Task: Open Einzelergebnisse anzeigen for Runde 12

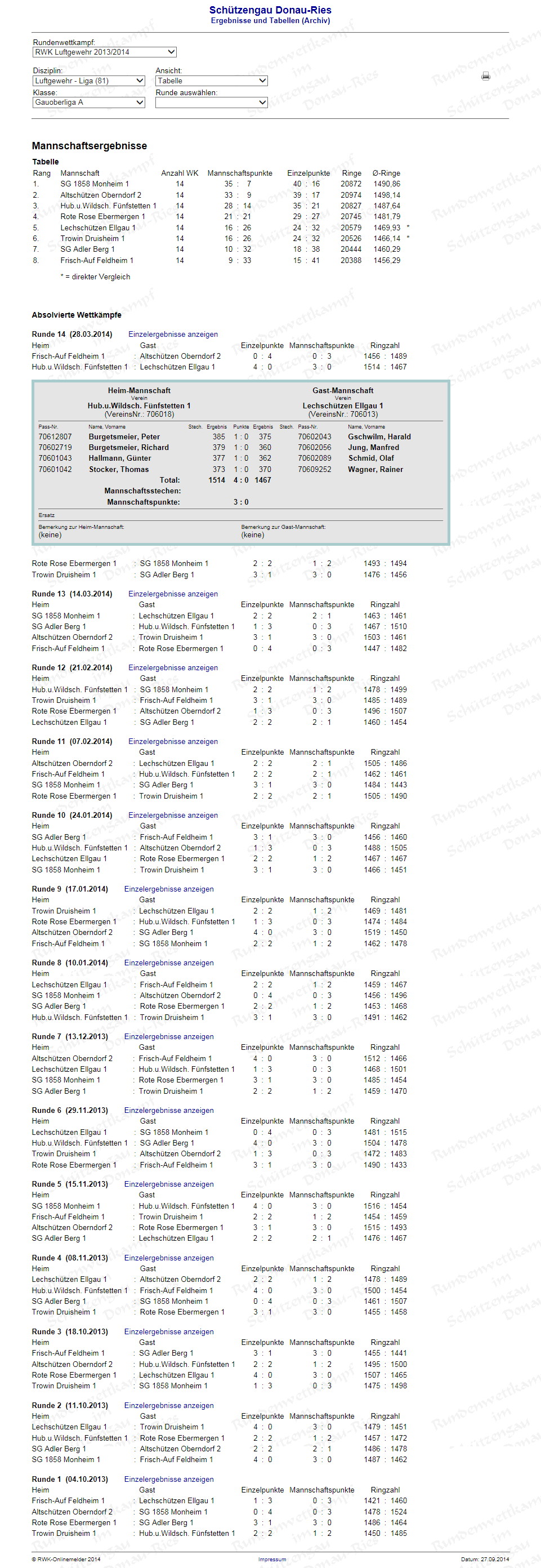Action: click(173, 667)
